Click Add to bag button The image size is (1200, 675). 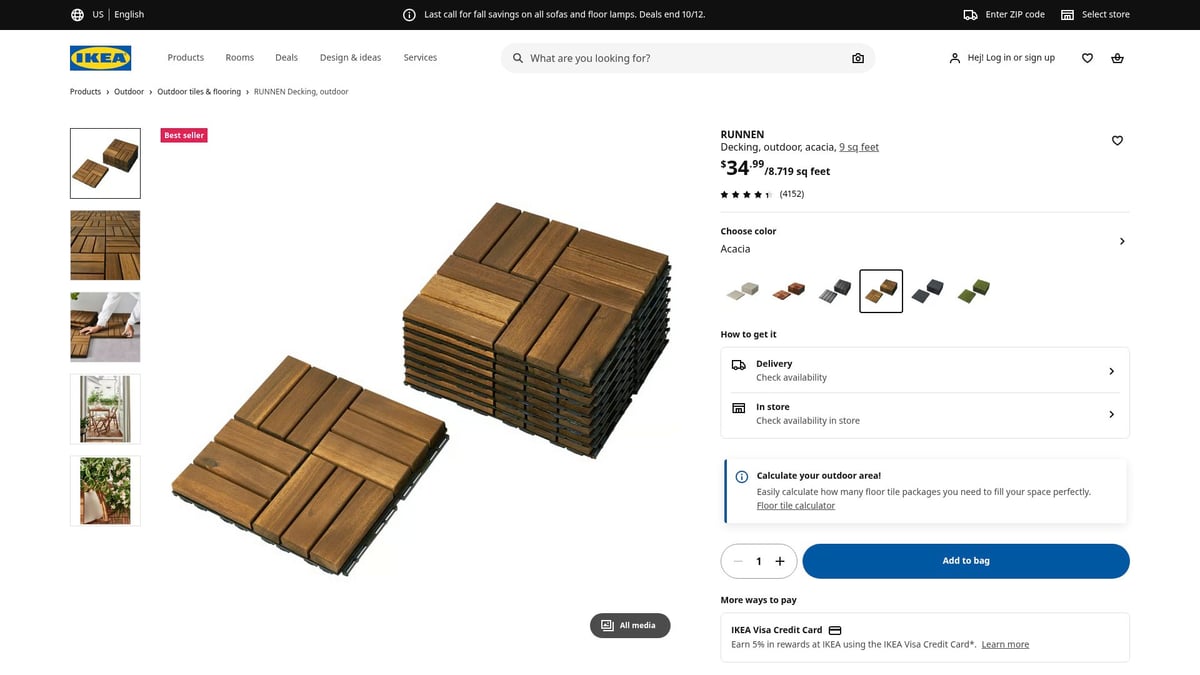click(965, 561)
